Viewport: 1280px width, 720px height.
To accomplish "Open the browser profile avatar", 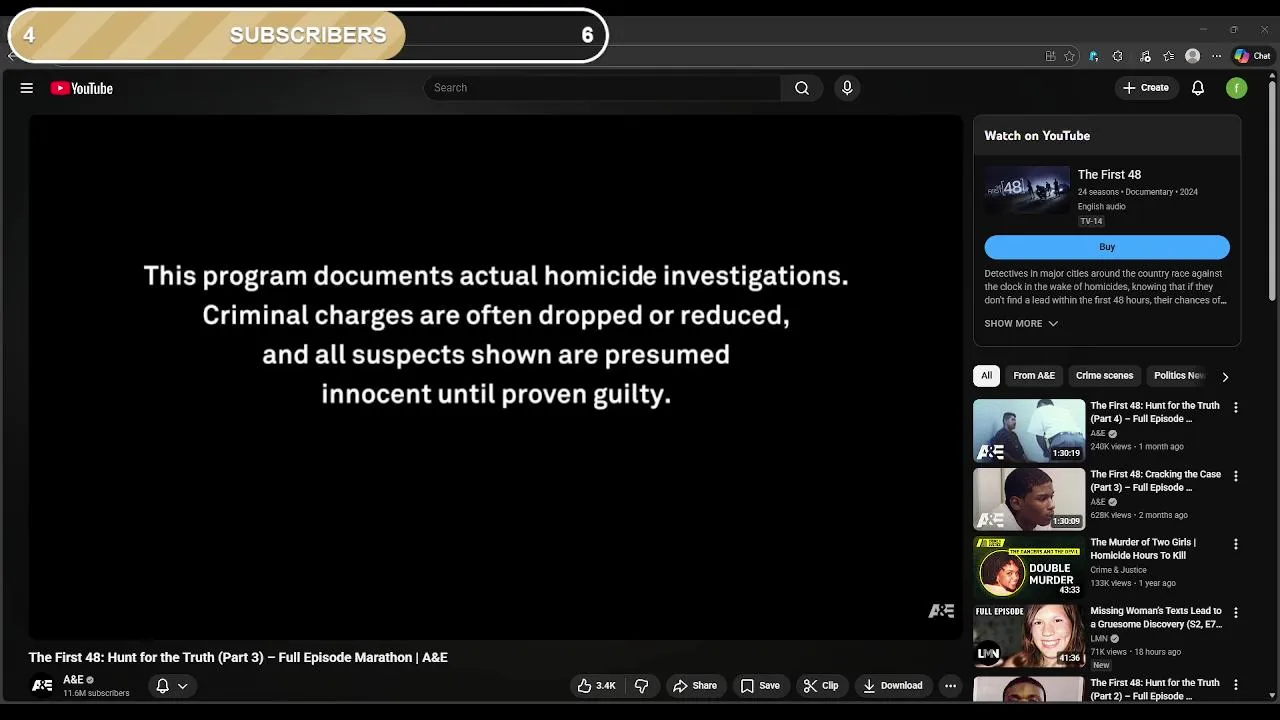I will coord(1192,56).
